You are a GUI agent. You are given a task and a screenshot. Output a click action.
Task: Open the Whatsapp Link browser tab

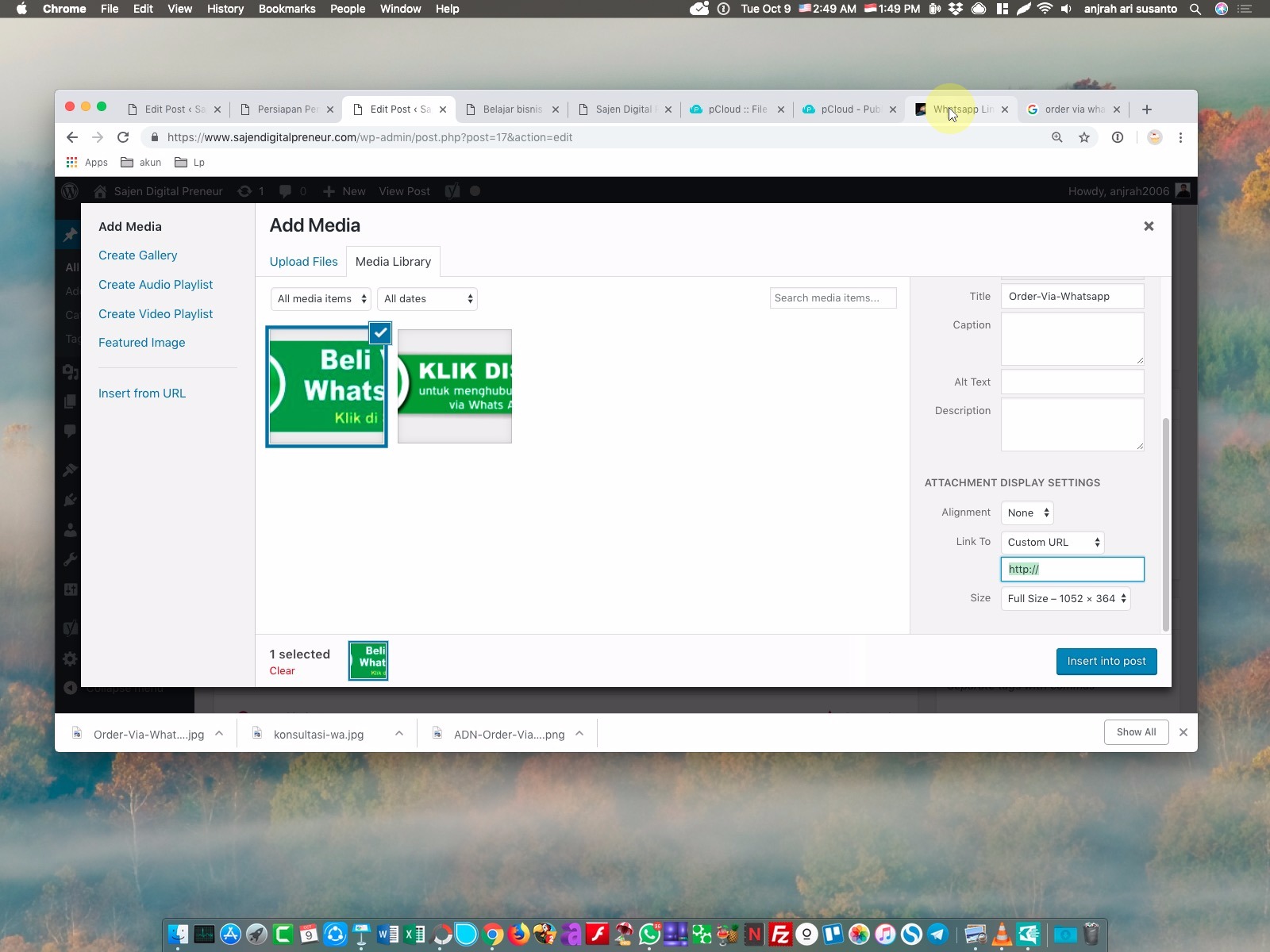[x=962, y=109]
